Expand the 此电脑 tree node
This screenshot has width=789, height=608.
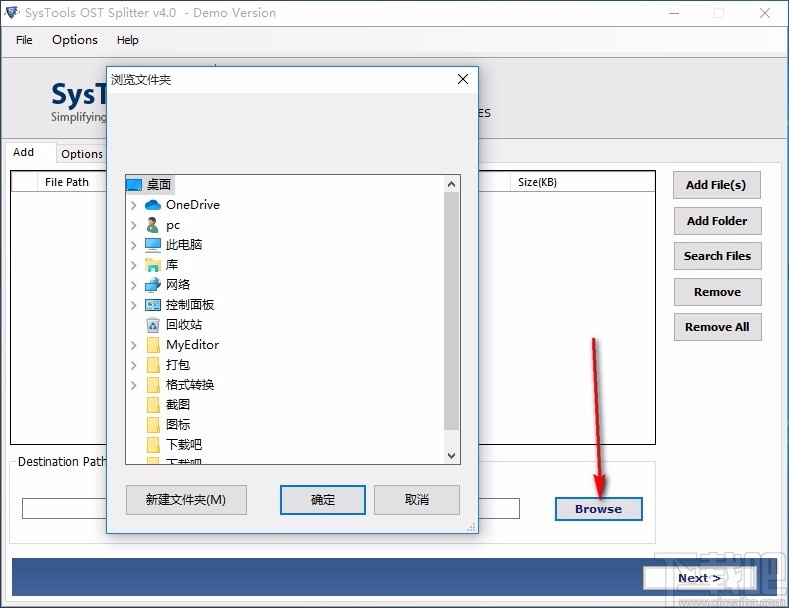coord(133,245)
